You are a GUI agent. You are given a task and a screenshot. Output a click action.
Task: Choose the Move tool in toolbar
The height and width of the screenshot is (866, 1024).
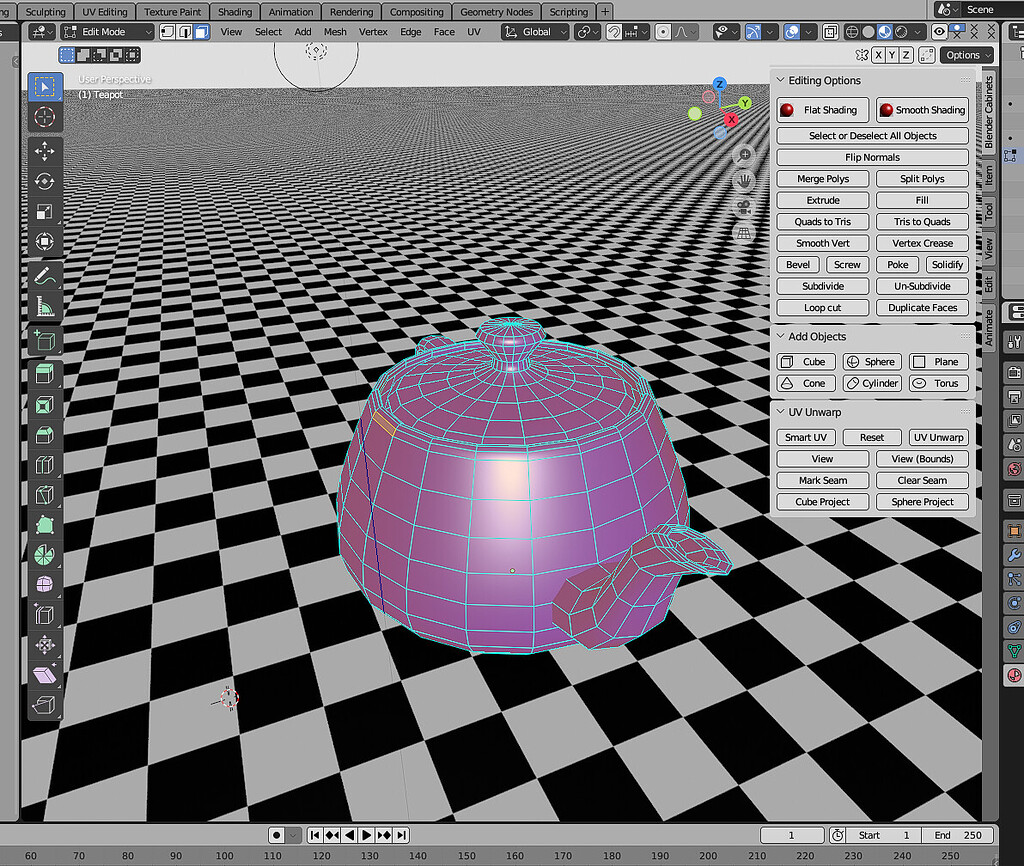tap(44, 152)
